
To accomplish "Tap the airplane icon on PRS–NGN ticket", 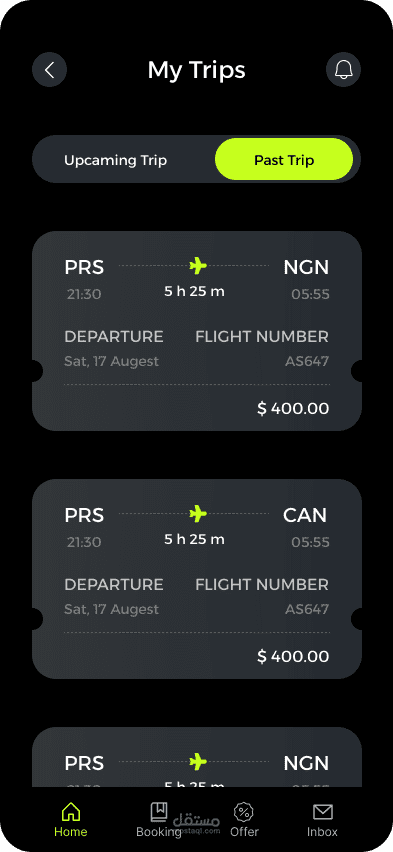I will 198,266.
